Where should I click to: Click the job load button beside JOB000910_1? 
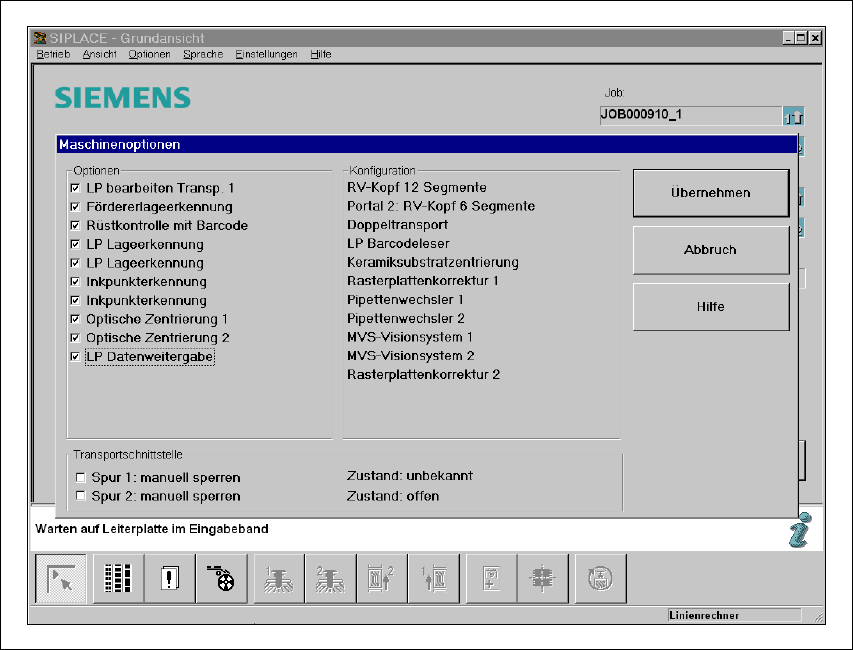coord(793,116)
